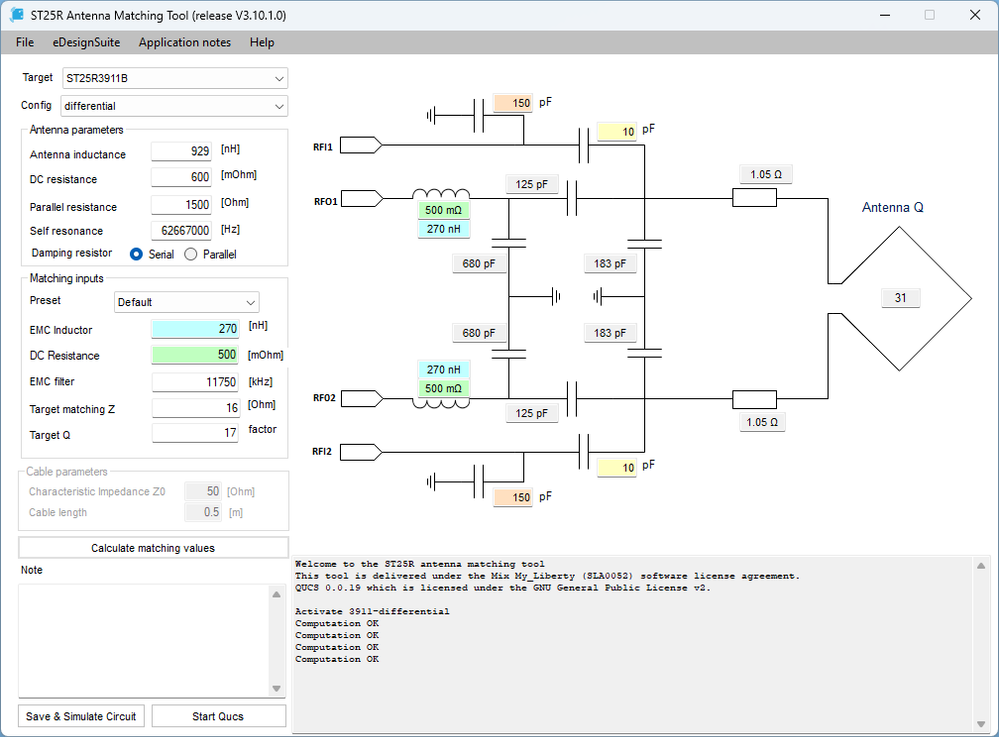Click the Antenna Q value 31

coord(900,297)
